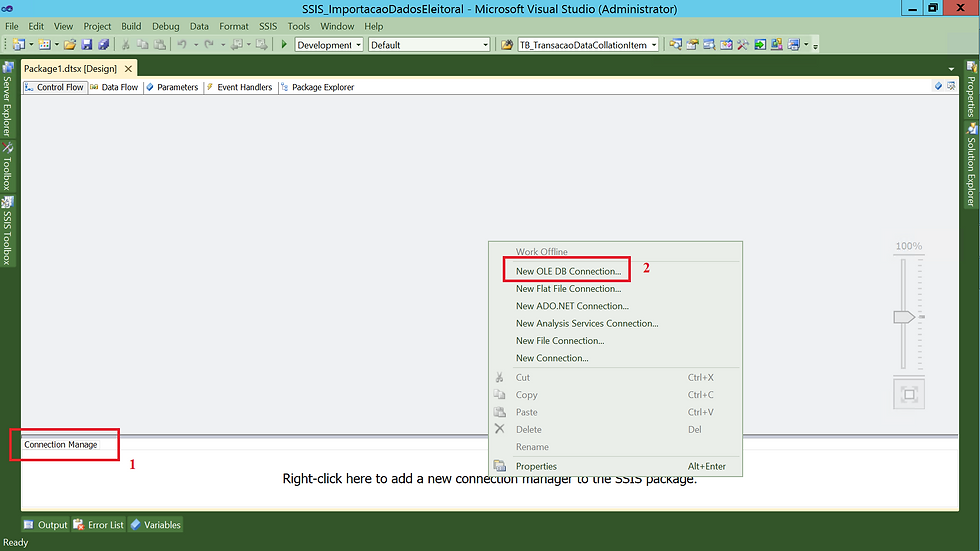The height and width of the screenshot is (551, 980).
Task: Open the Undo history dropdown arrow
Action: [196, 44]
